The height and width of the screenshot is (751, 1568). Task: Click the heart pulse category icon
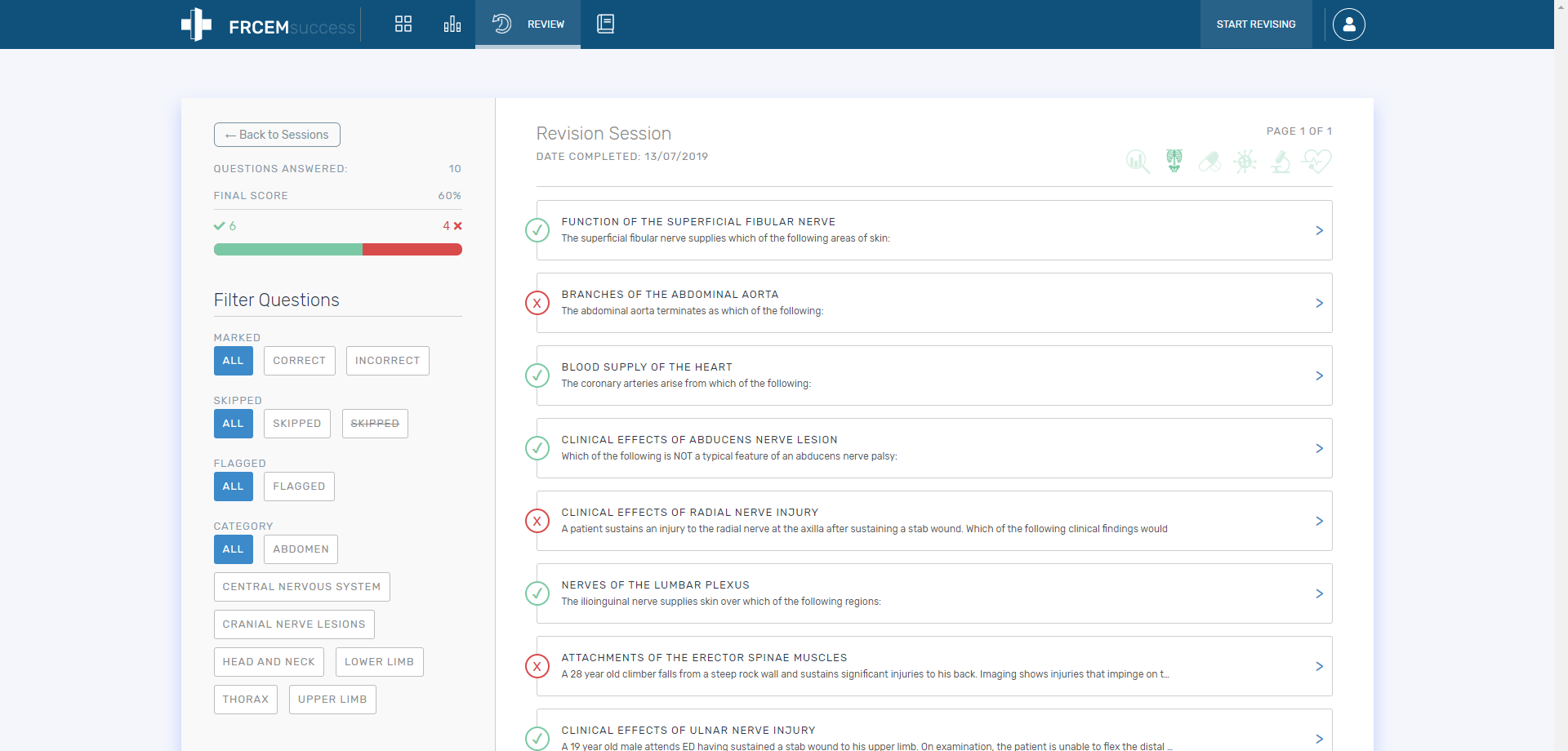coord(1316,162)
